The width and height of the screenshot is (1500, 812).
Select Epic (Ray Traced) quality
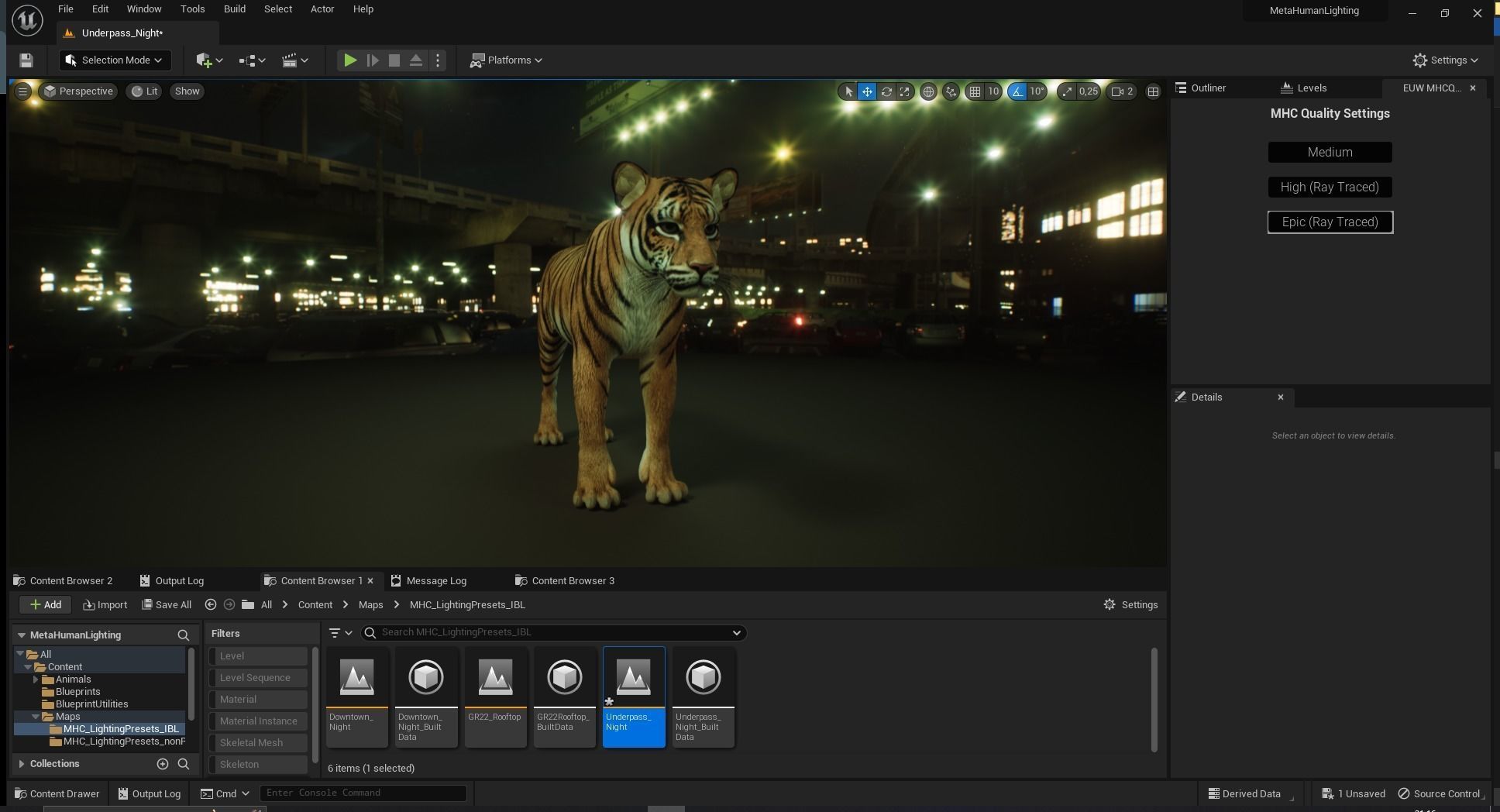pyautogui.click(x=1330, y=222)
